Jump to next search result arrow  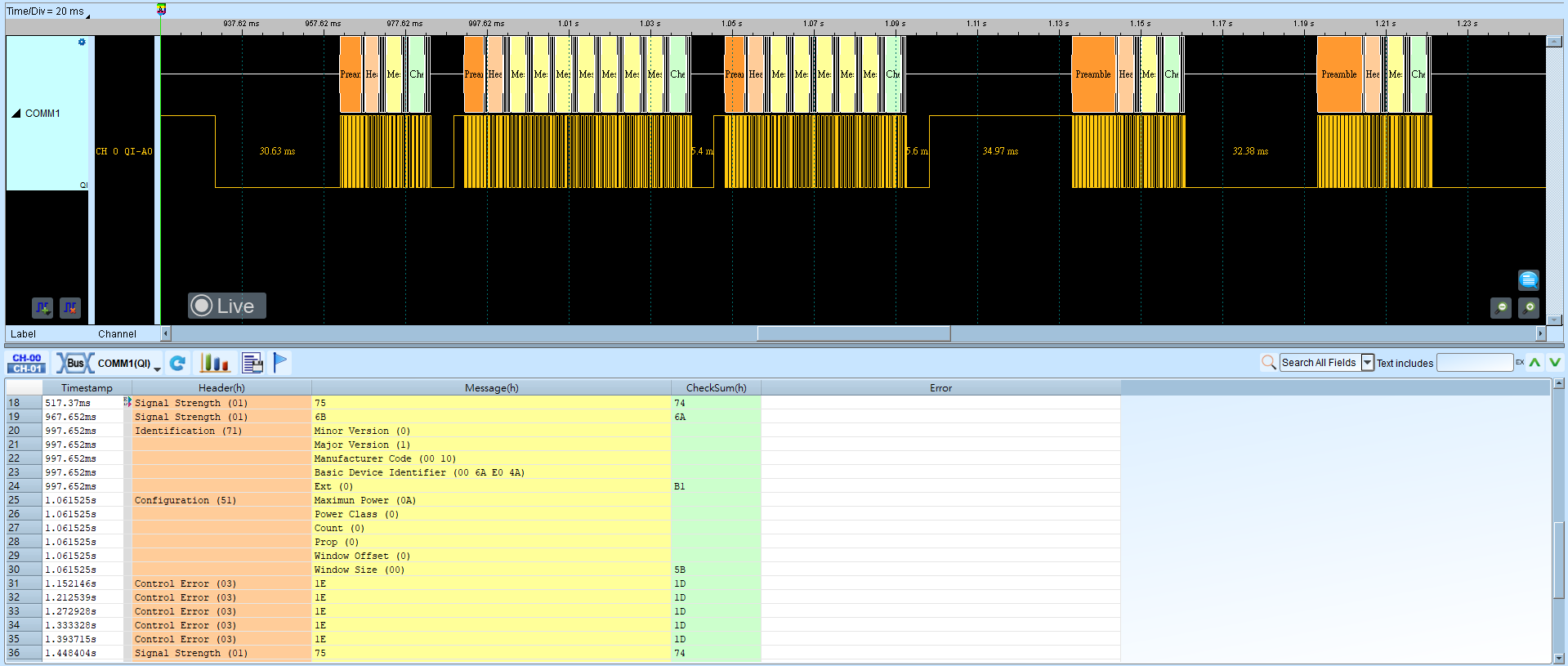pos(1555,362)
